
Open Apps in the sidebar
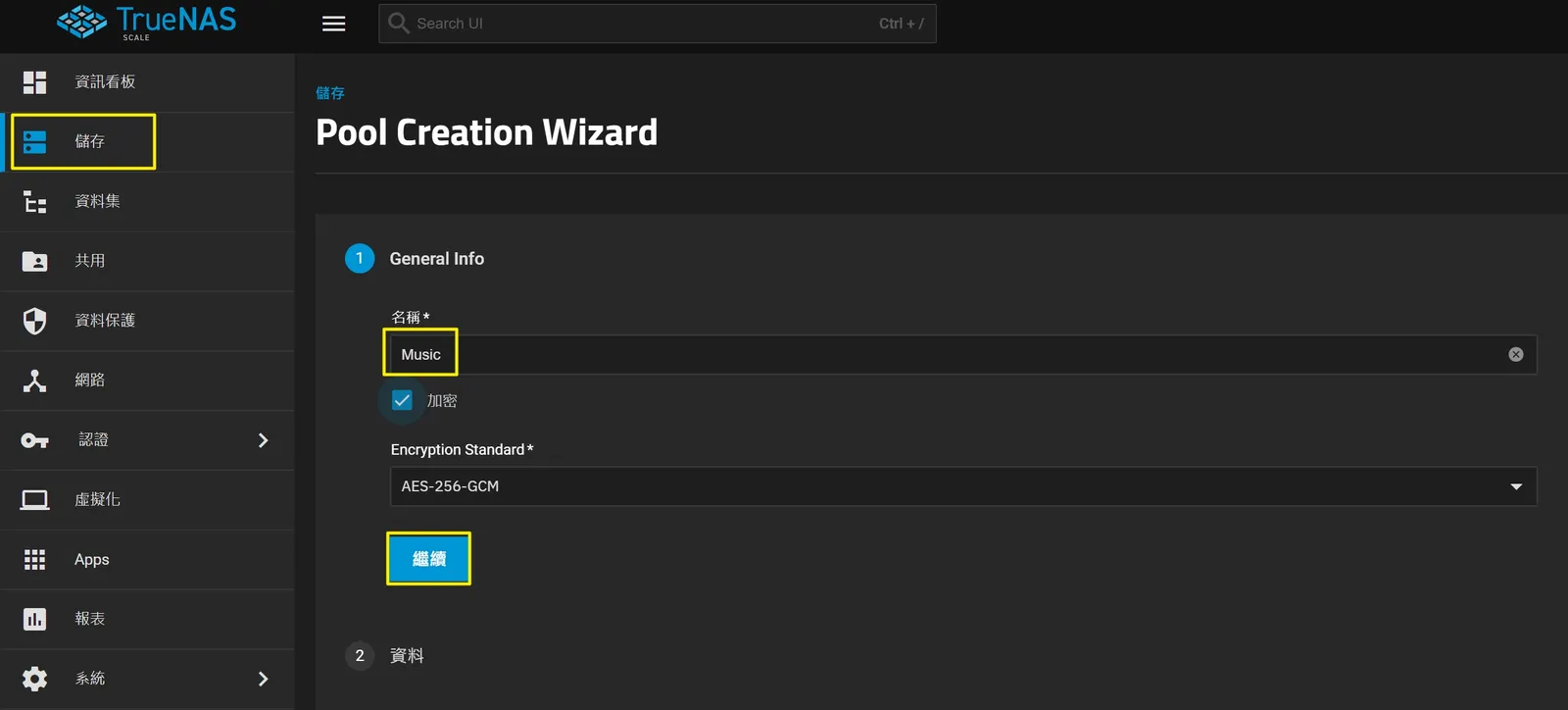147,560
